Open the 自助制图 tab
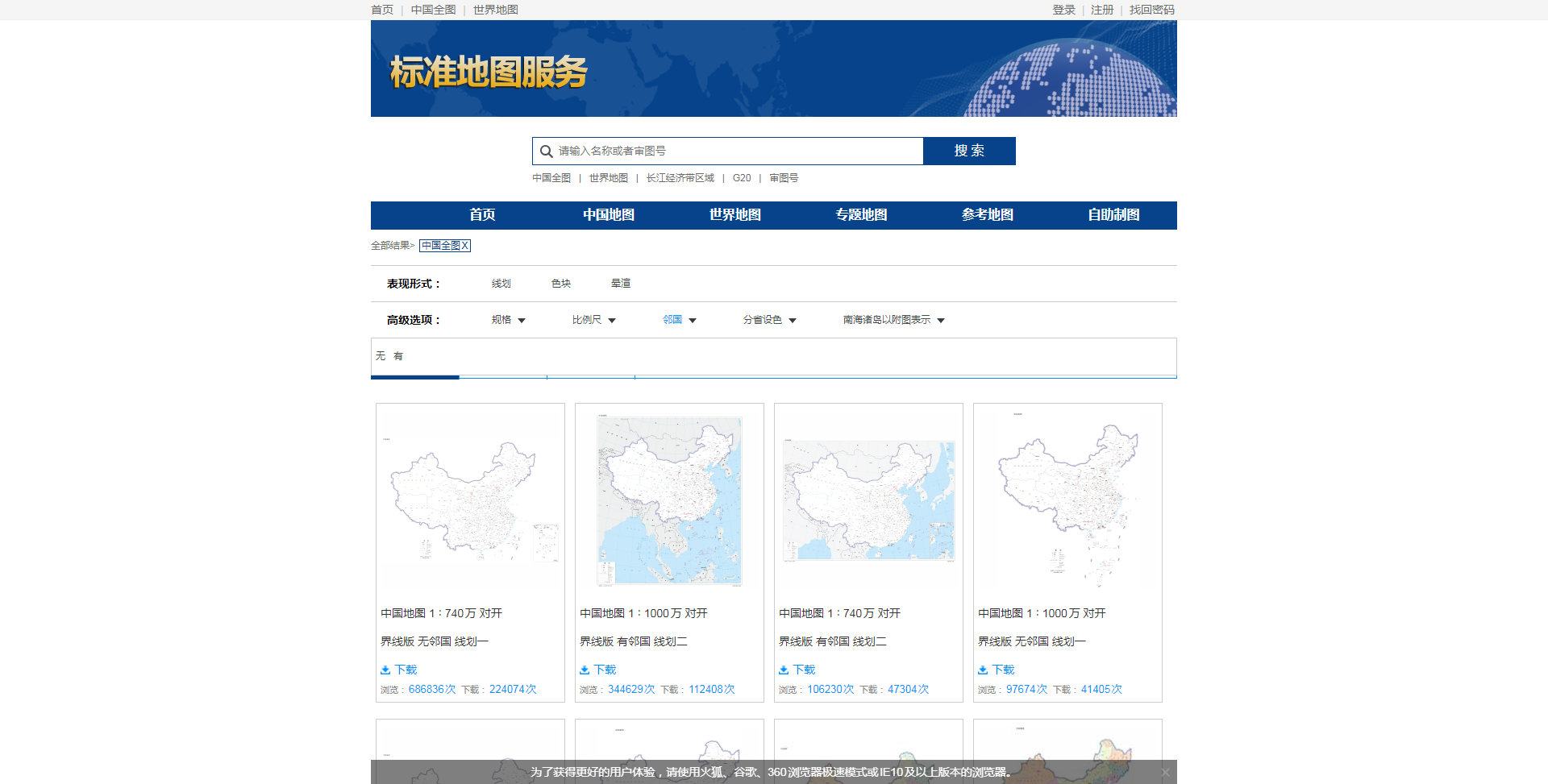This screenshot has height=784, width=1548. (1114, 215)
